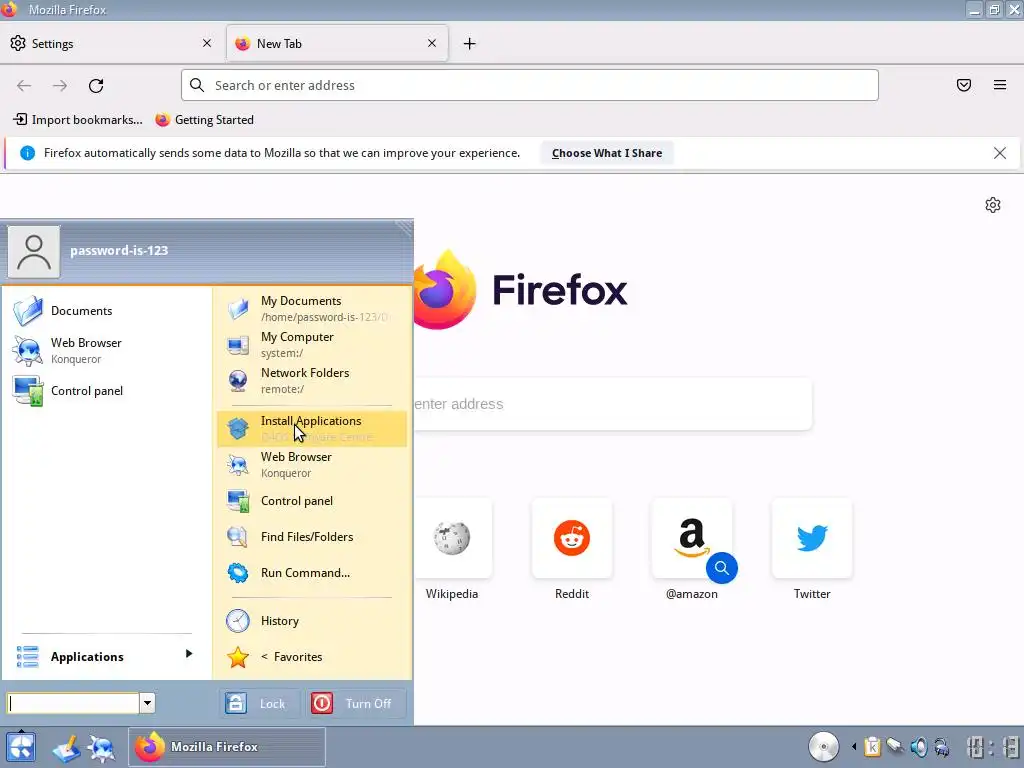Click the password-is-123 username text

point(119,251)
